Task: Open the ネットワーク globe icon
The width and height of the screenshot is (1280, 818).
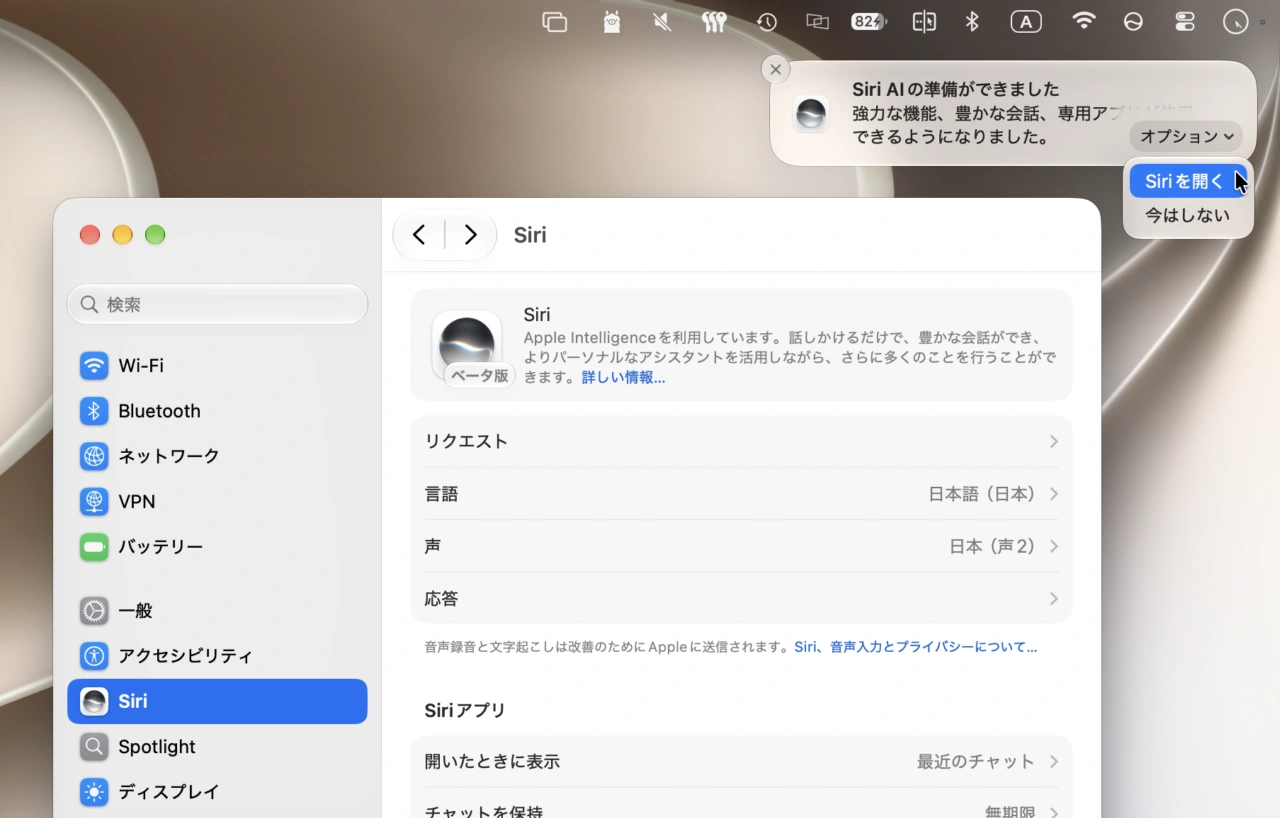Action: tap(94, 456)
